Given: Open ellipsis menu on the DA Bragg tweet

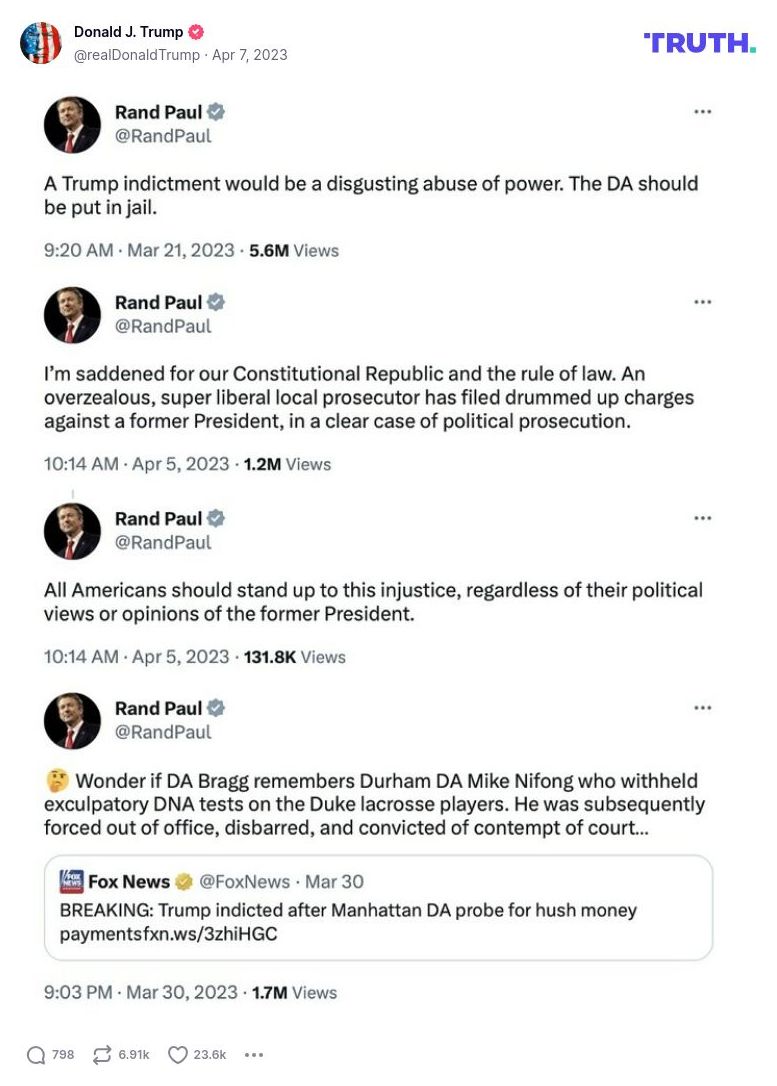Looking at the screenshot, I should (702, 708).
